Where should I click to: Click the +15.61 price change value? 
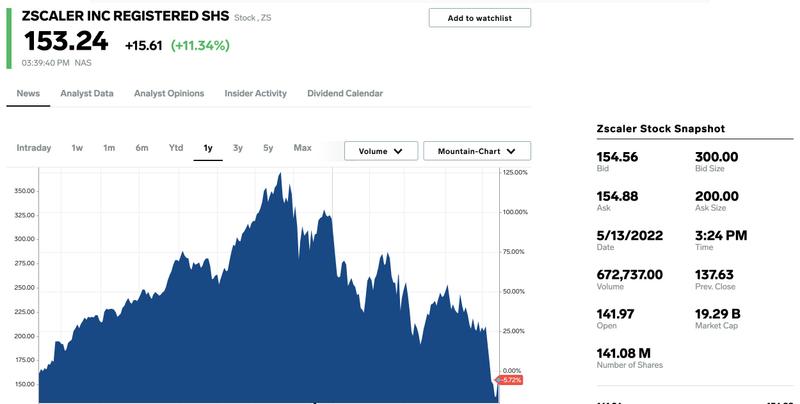coord(143,45)
